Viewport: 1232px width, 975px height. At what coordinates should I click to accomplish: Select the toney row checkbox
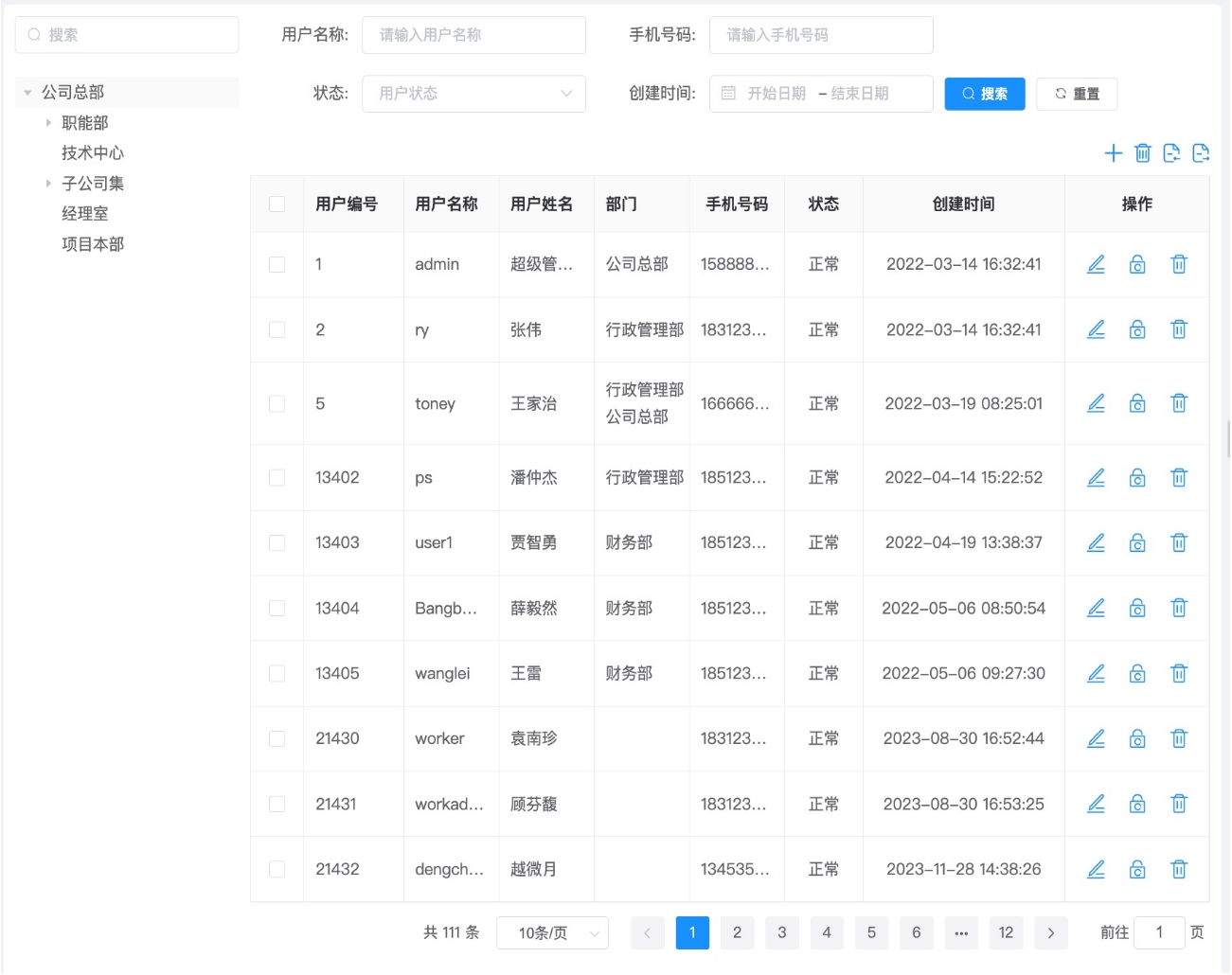[277, 403]
